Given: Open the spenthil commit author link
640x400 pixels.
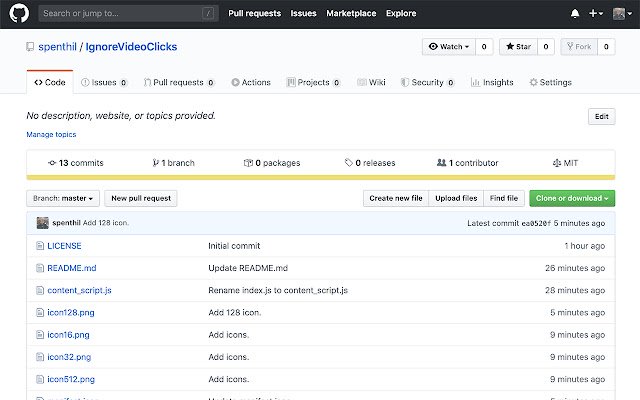Looking at the screenshot, I should coord(66,223).
